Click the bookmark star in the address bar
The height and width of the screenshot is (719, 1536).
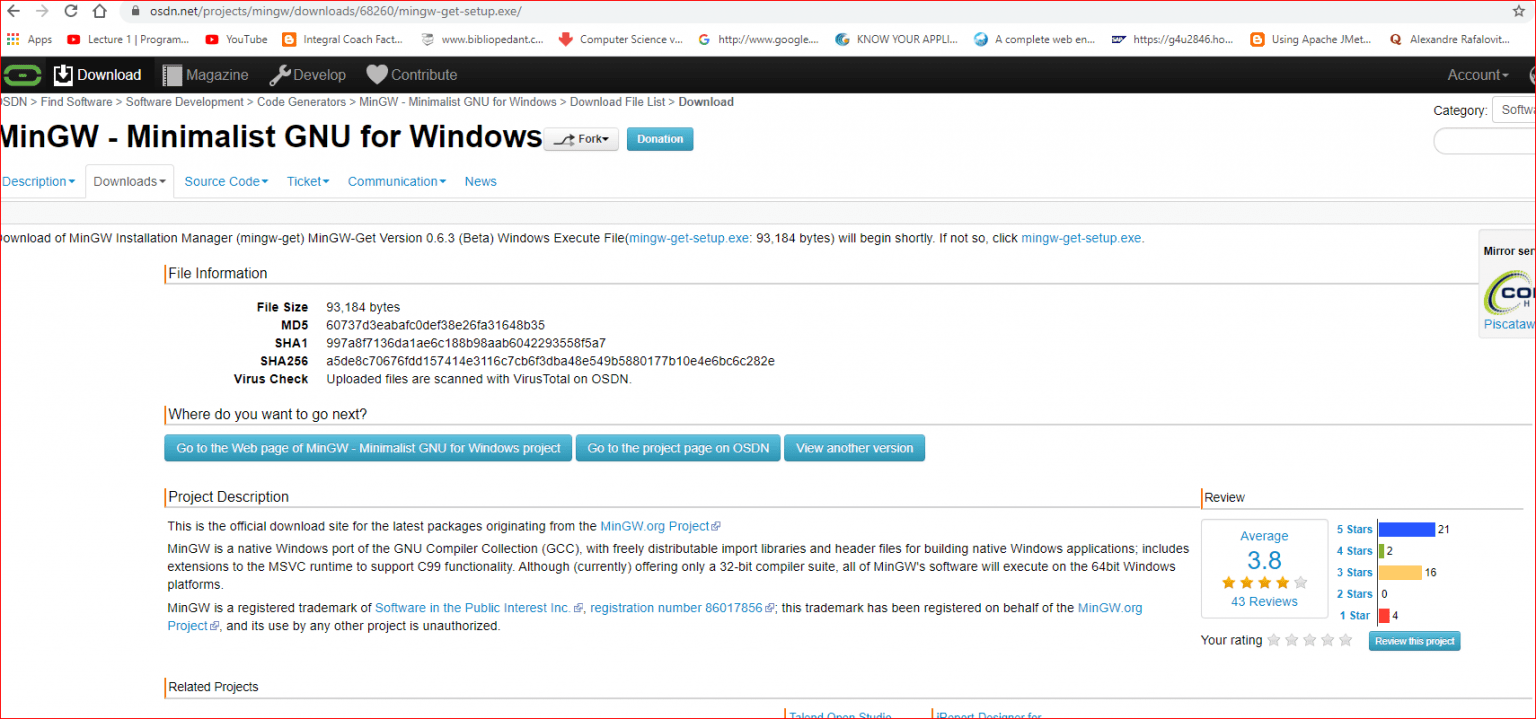point(1519,11)
